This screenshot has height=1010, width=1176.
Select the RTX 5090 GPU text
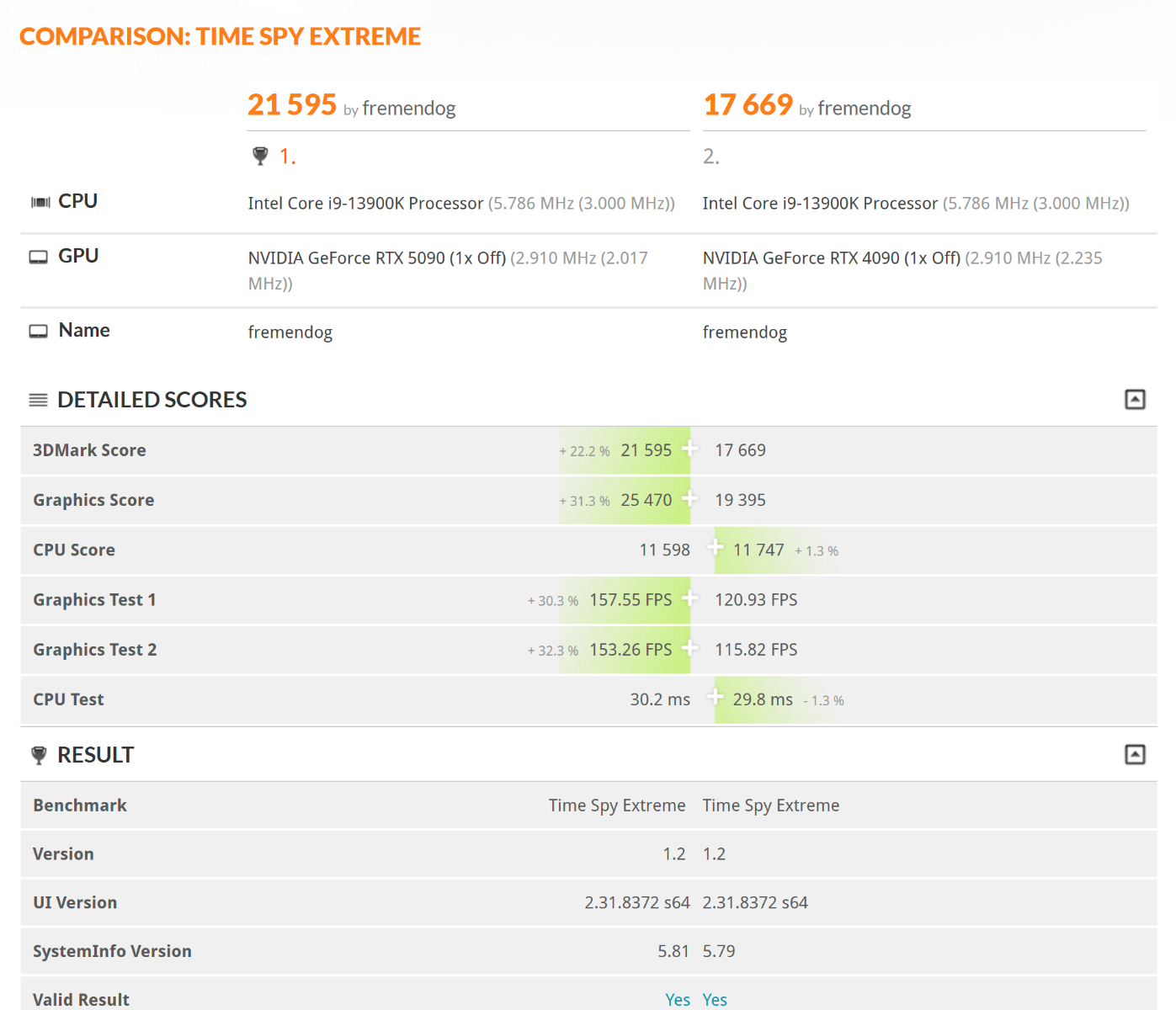coord(377,258)
